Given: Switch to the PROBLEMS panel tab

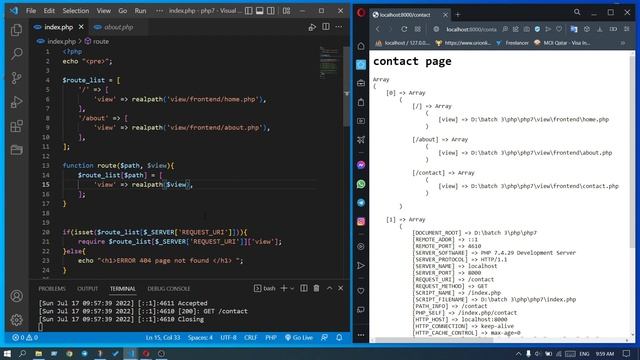Looking at the screenshot, I should [52, 289].
